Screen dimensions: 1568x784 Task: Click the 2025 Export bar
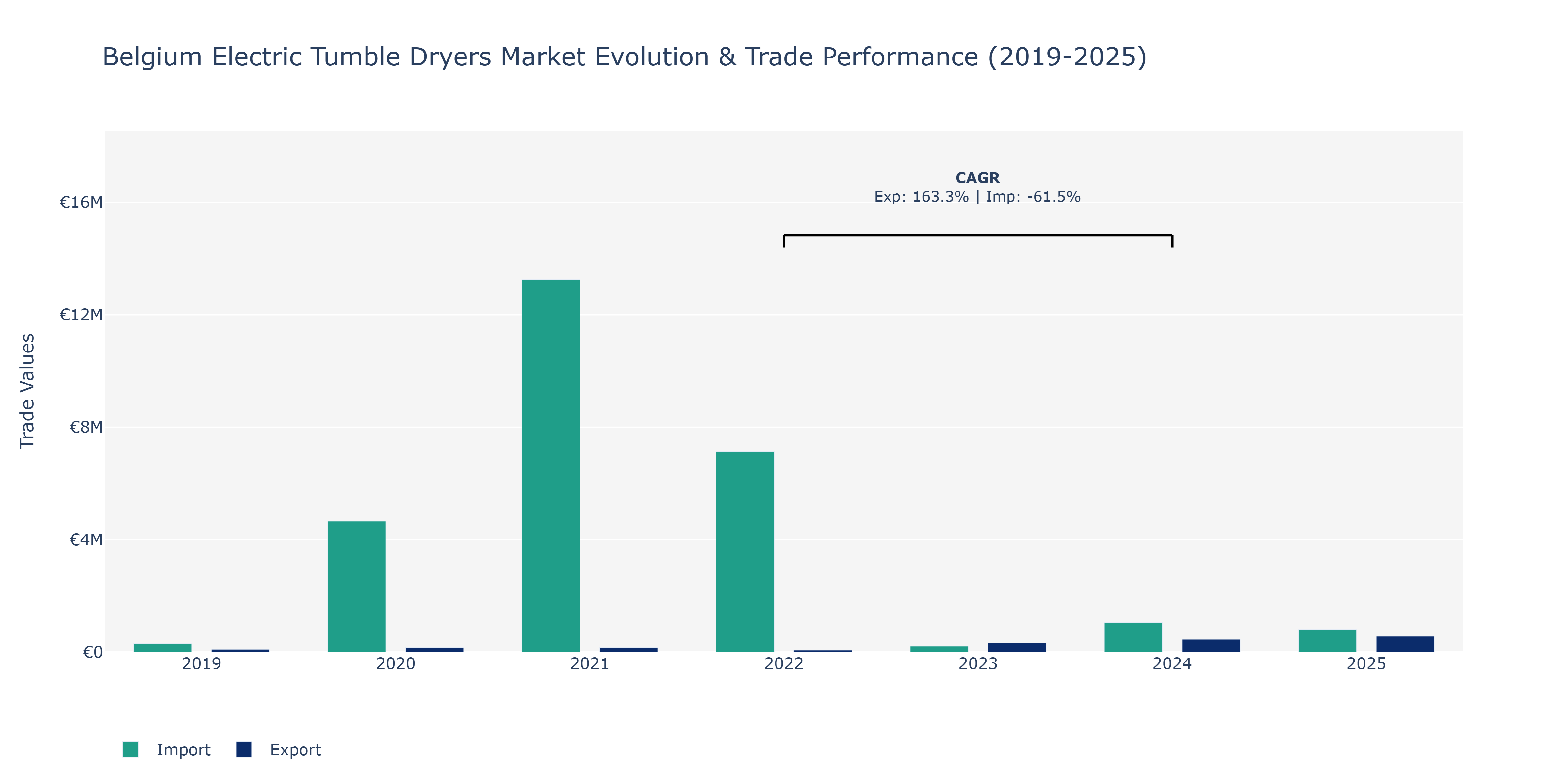(1405, 644)
